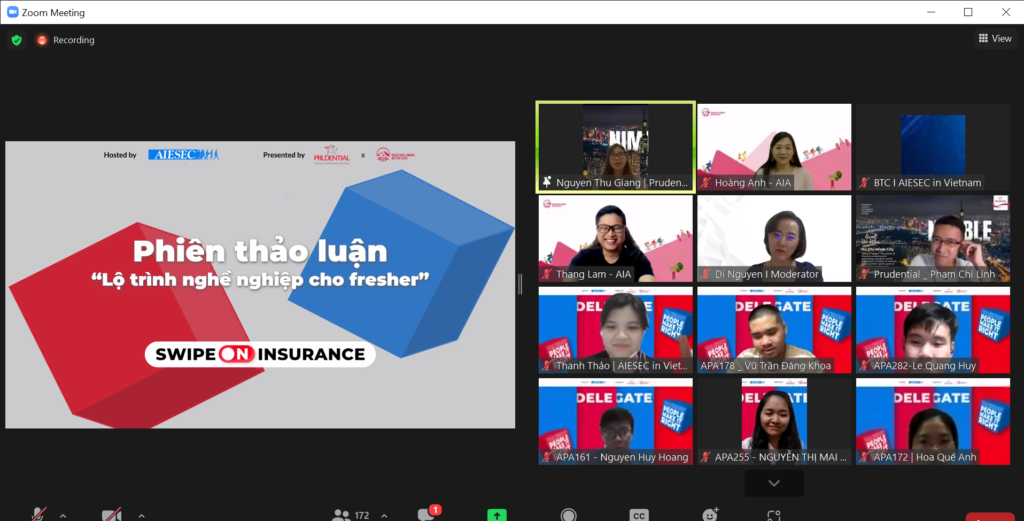Expand audio options arrow beside the microphone
1024x521 pixels.
point(63,515)
